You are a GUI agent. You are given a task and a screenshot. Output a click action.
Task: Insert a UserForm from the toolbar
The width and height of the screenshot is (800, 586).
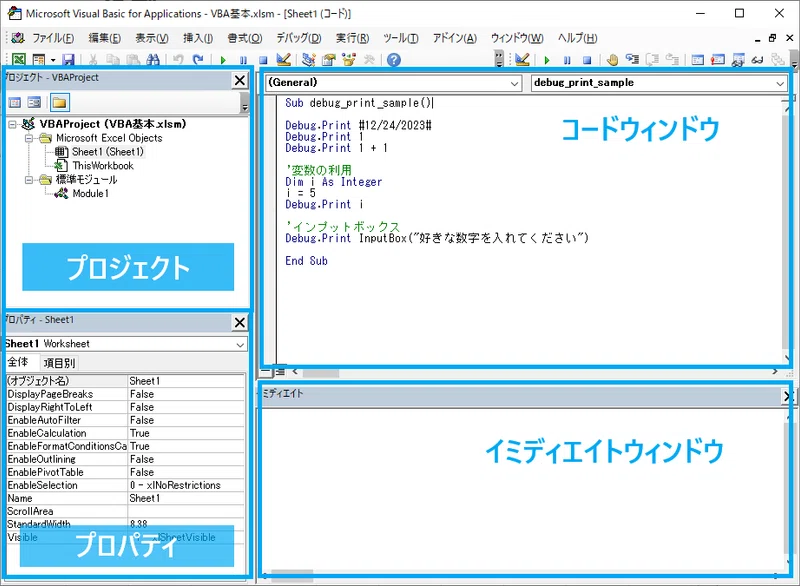[39, 60]
